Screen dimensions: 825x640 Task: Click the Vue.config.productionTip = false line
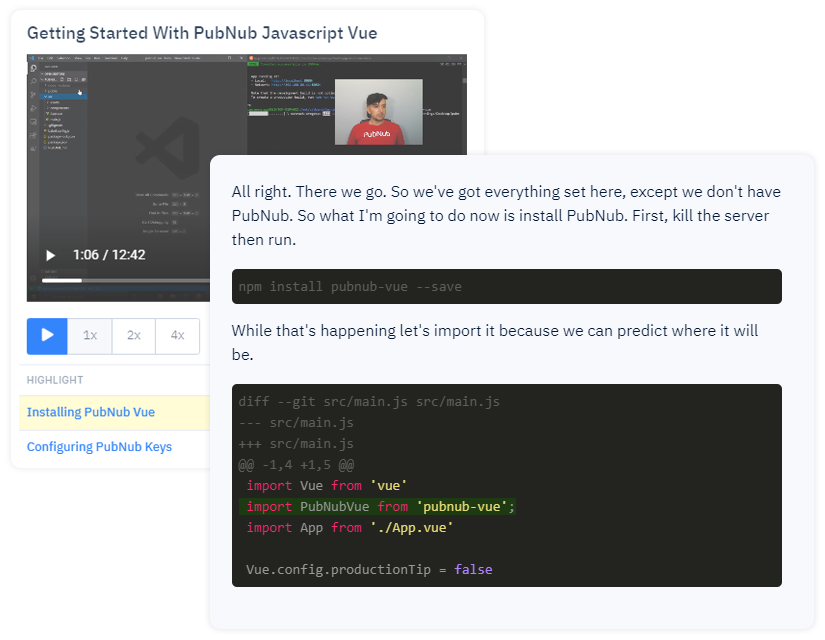pos(369,569)
